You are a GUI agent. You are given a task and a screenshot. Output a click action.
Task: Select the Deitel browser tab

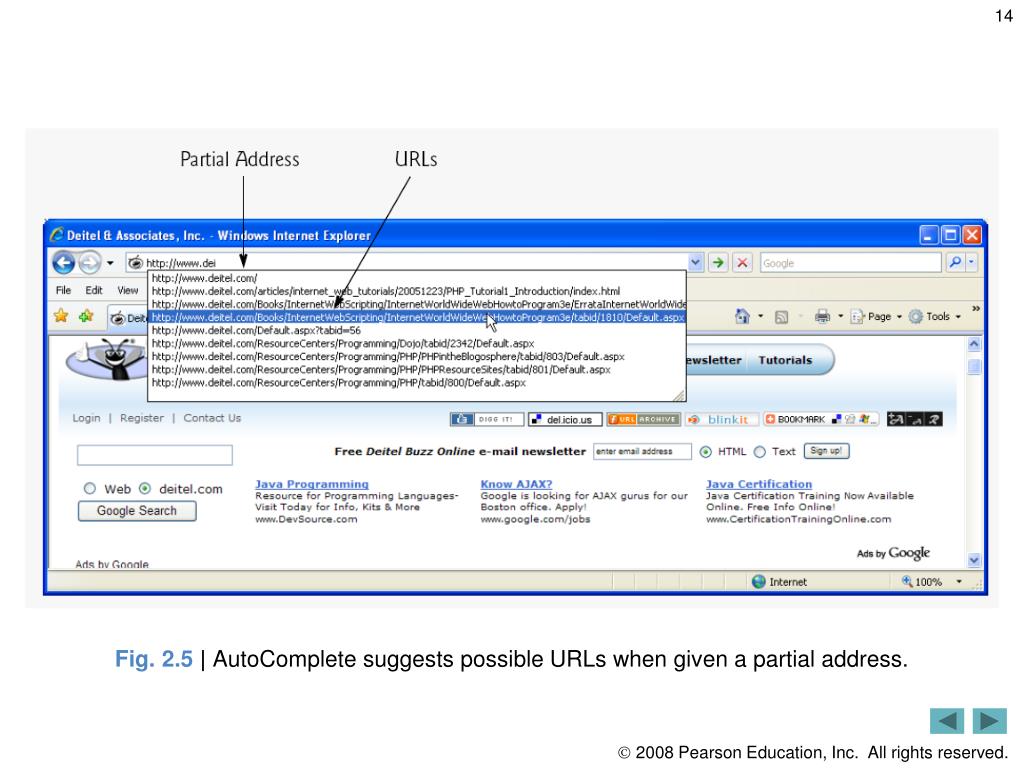tap(128, 318)
